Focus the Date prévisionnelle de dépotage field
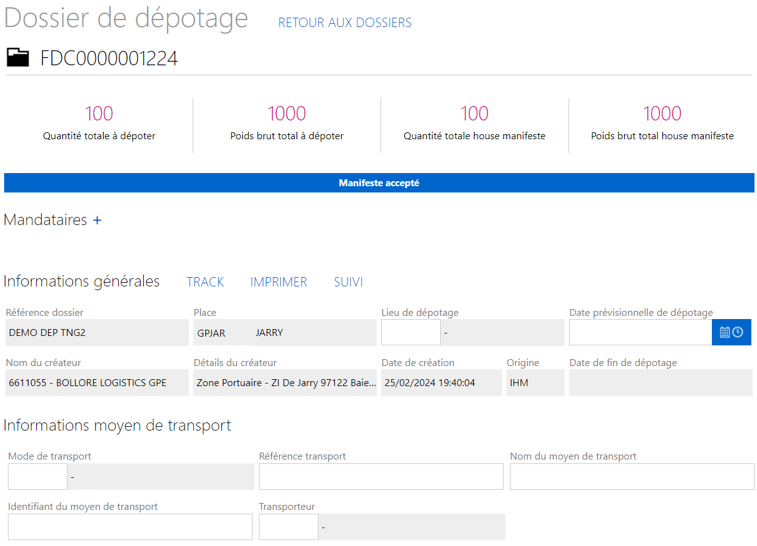Image resolution: width=757 pixels, height=546 pixels. pos(640,332)
